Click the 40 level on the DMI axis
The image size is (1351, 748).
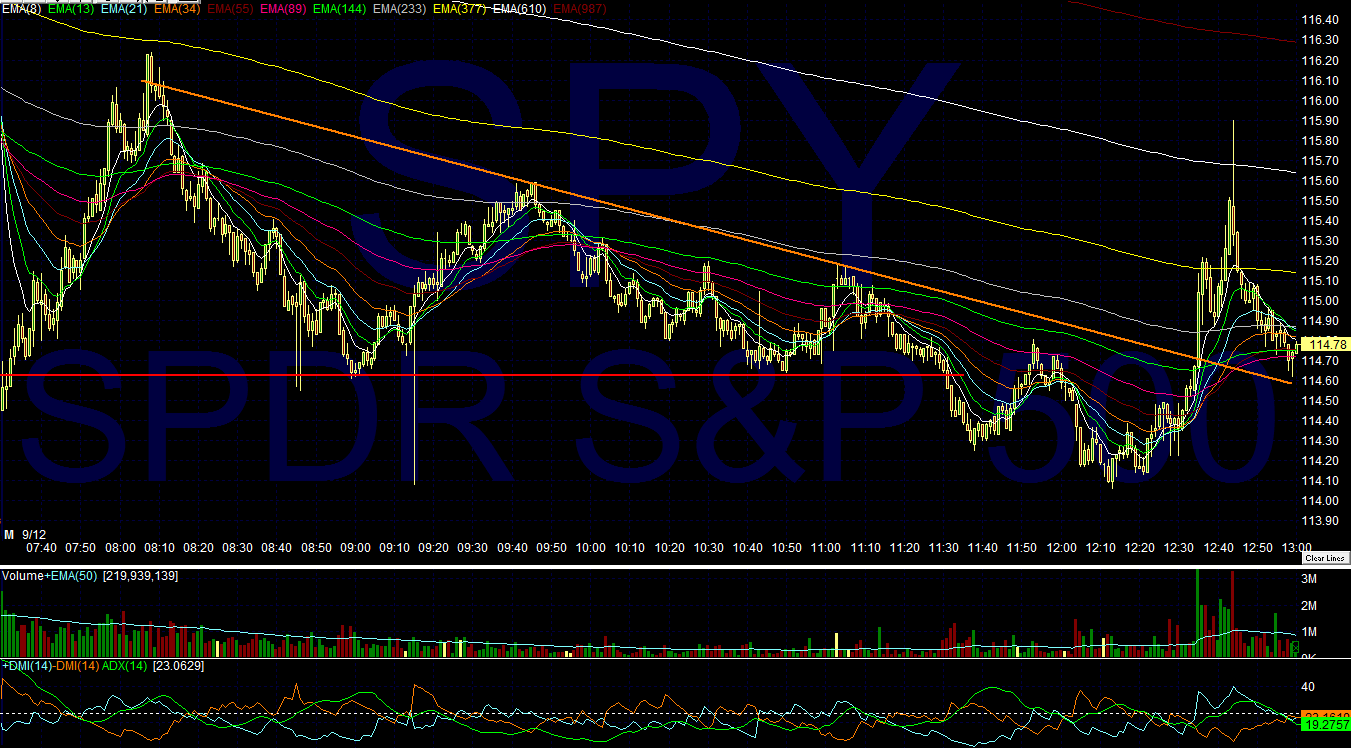click(1308, 687)
